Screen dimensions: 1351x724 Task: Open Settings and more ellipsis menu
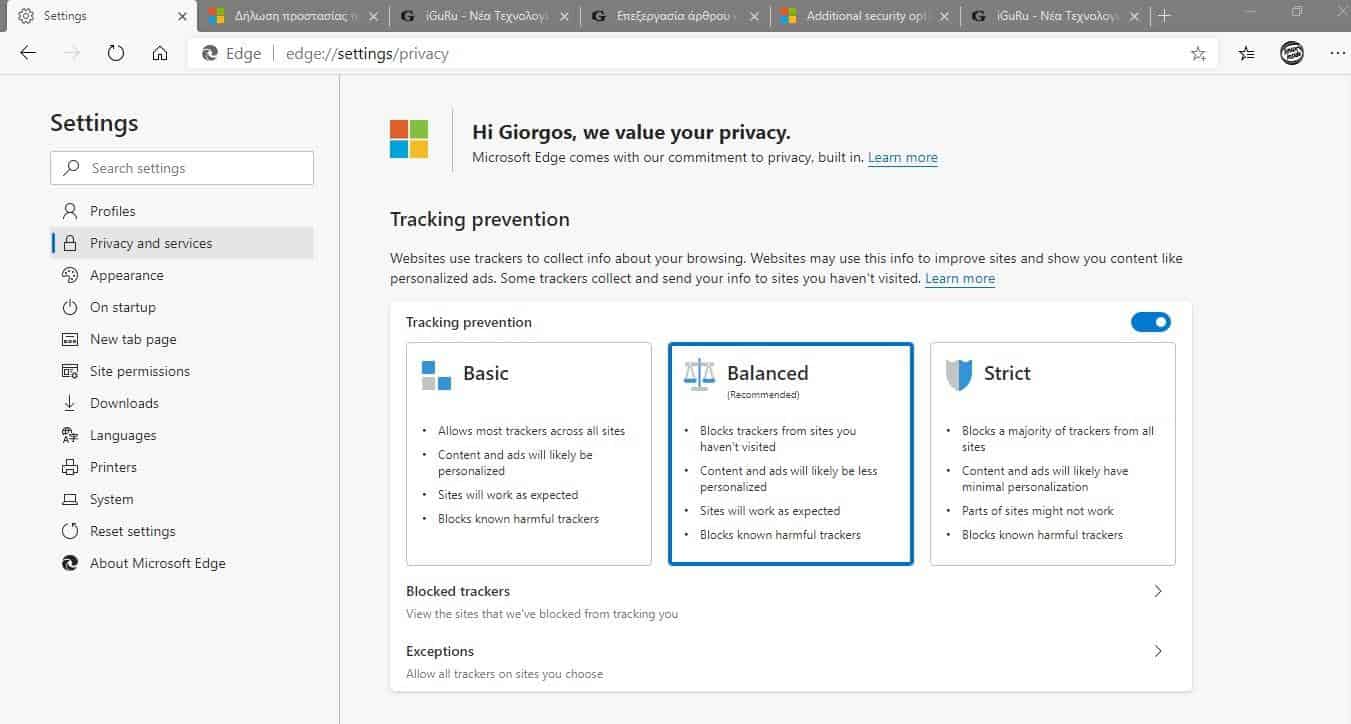pos(1337,54)
